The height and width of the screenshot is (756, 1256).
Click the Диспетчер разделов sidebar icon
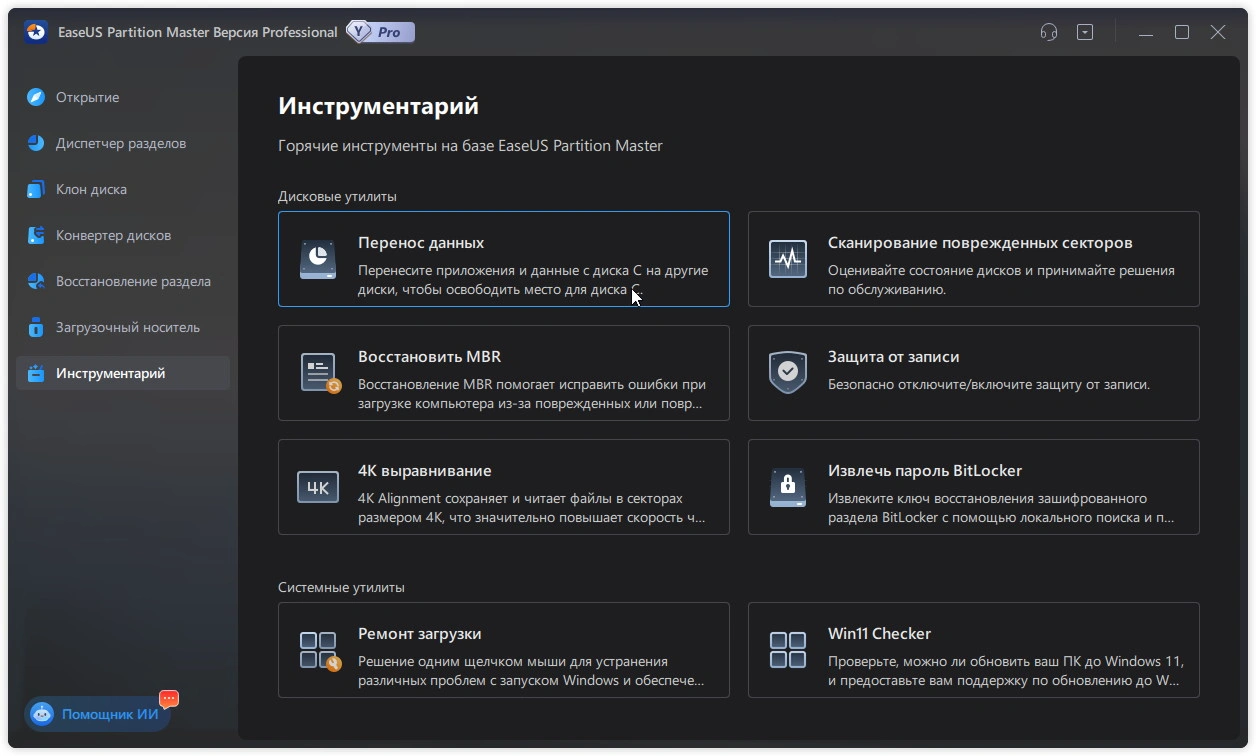point(36,143)
